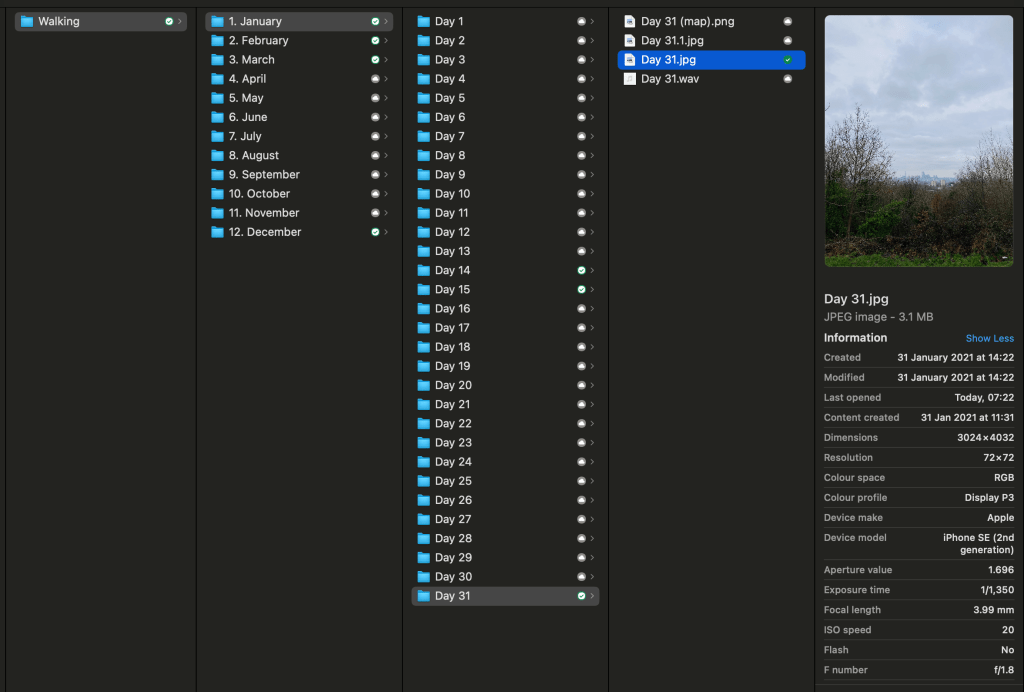The image size is (1024, 692).
Task: Select the 3. March folder
Action: (251, 60)
